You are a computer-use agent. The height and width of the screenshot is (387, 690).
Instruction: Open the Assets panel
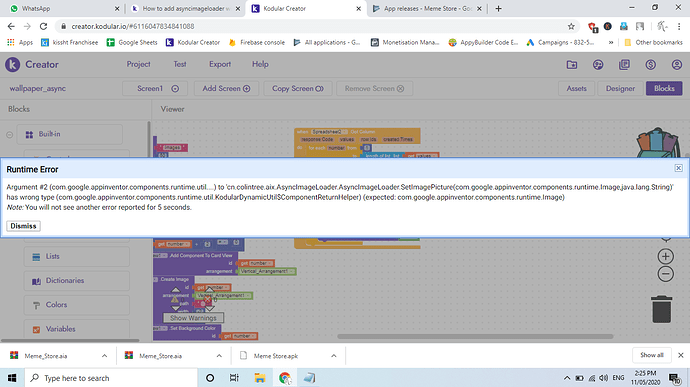[x=576, y=88]
